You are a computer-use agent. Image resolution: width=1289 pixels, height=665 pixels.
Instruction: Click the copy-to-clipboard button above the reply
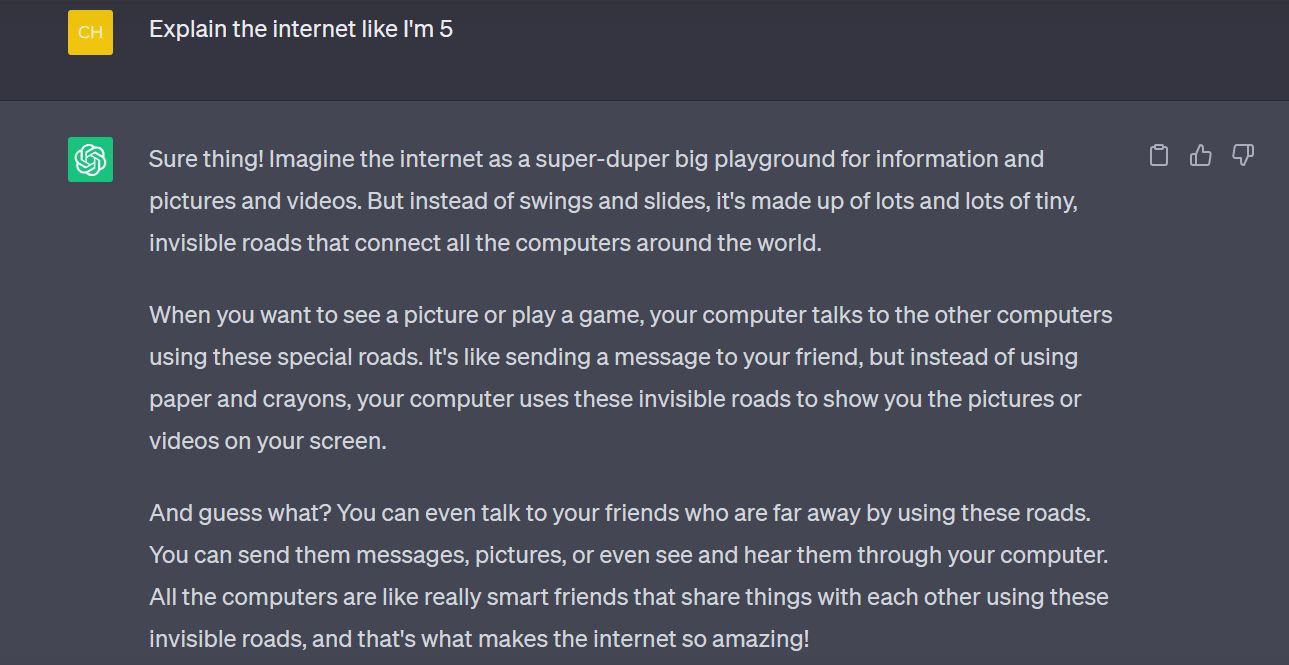pos(1159,156)
